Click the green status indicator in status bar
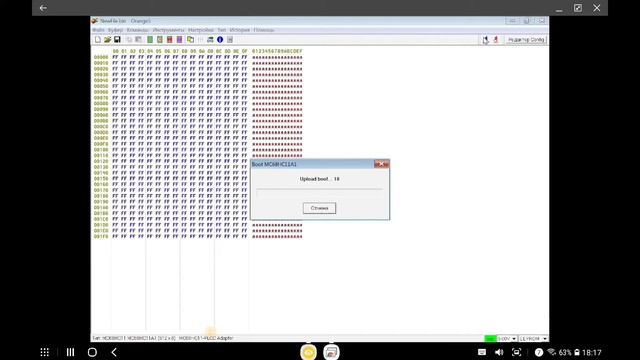This screenshot has height=360, width=640. coord(490,339)
